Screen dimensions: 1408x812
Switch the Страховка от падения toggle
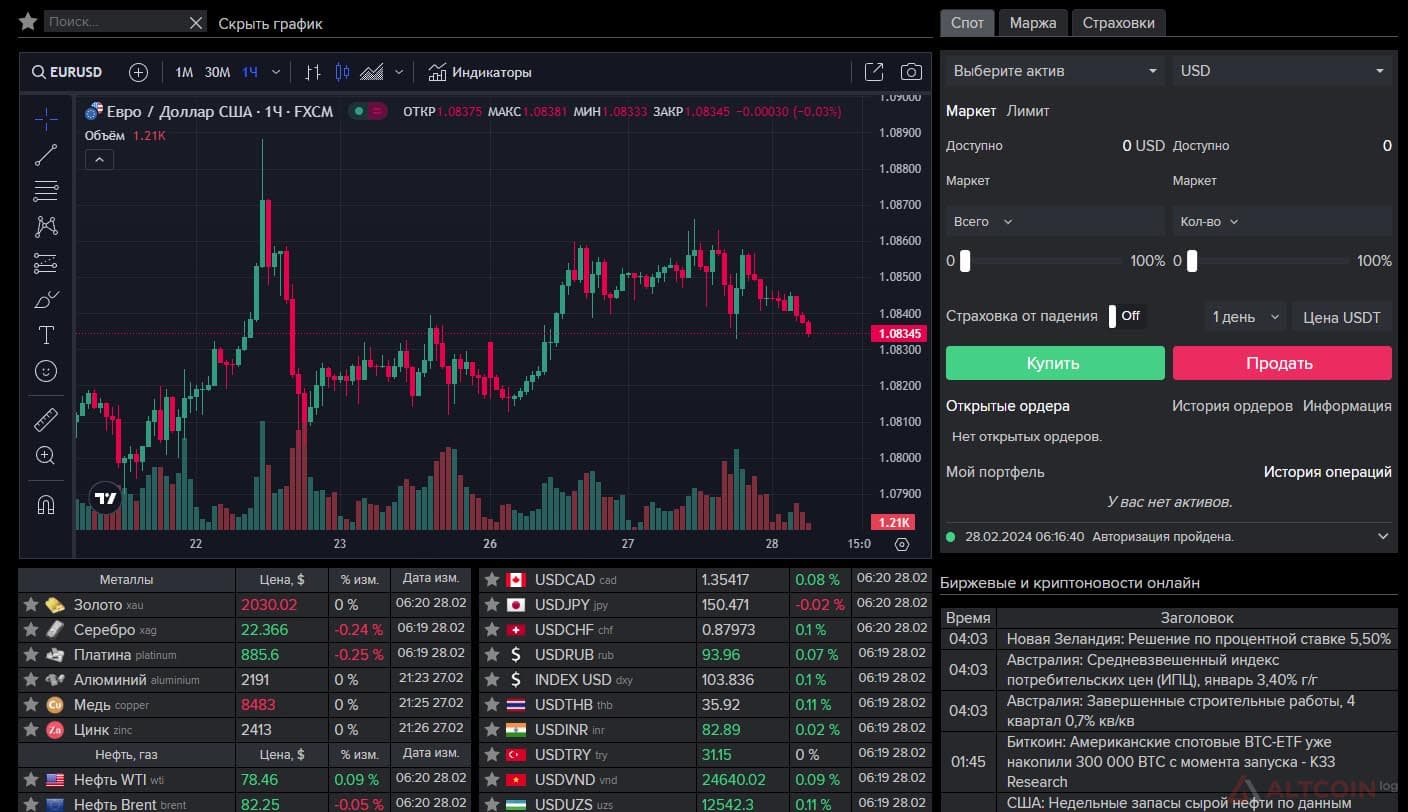point(1126,316)
